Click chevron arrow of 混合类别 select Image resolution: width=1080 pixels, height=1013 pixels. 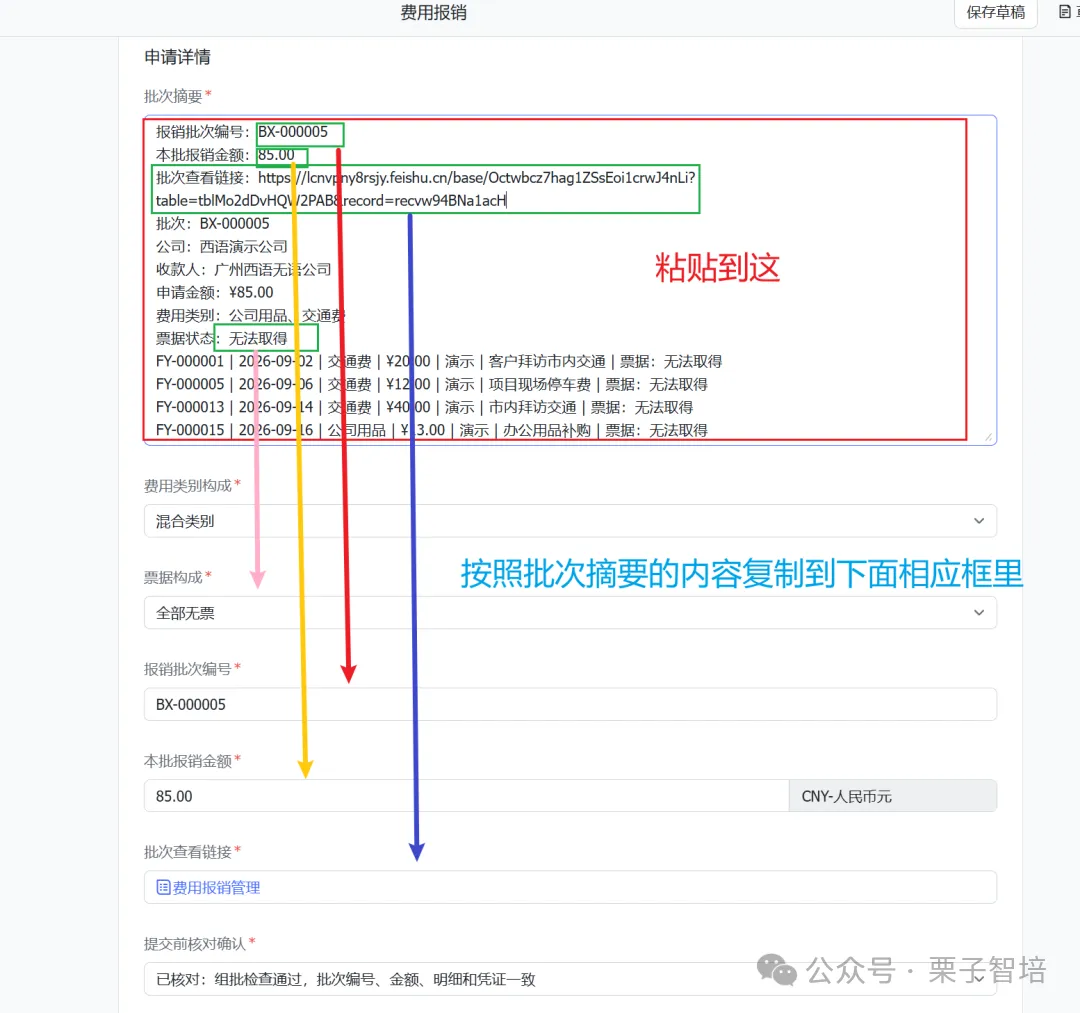pyautogui.click(x=979, y=521)
